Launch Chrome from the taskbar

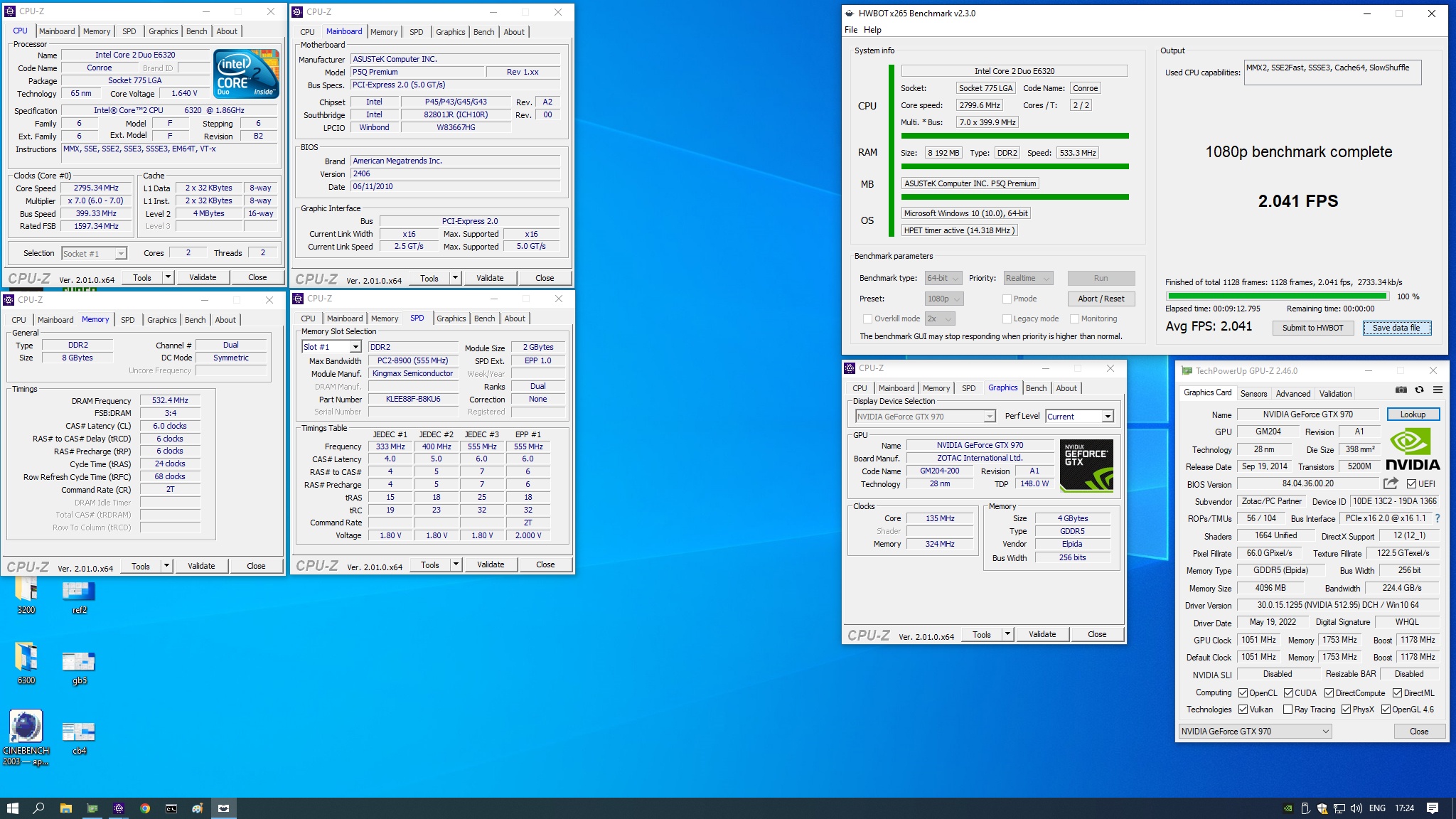click(x=145, y=808)
